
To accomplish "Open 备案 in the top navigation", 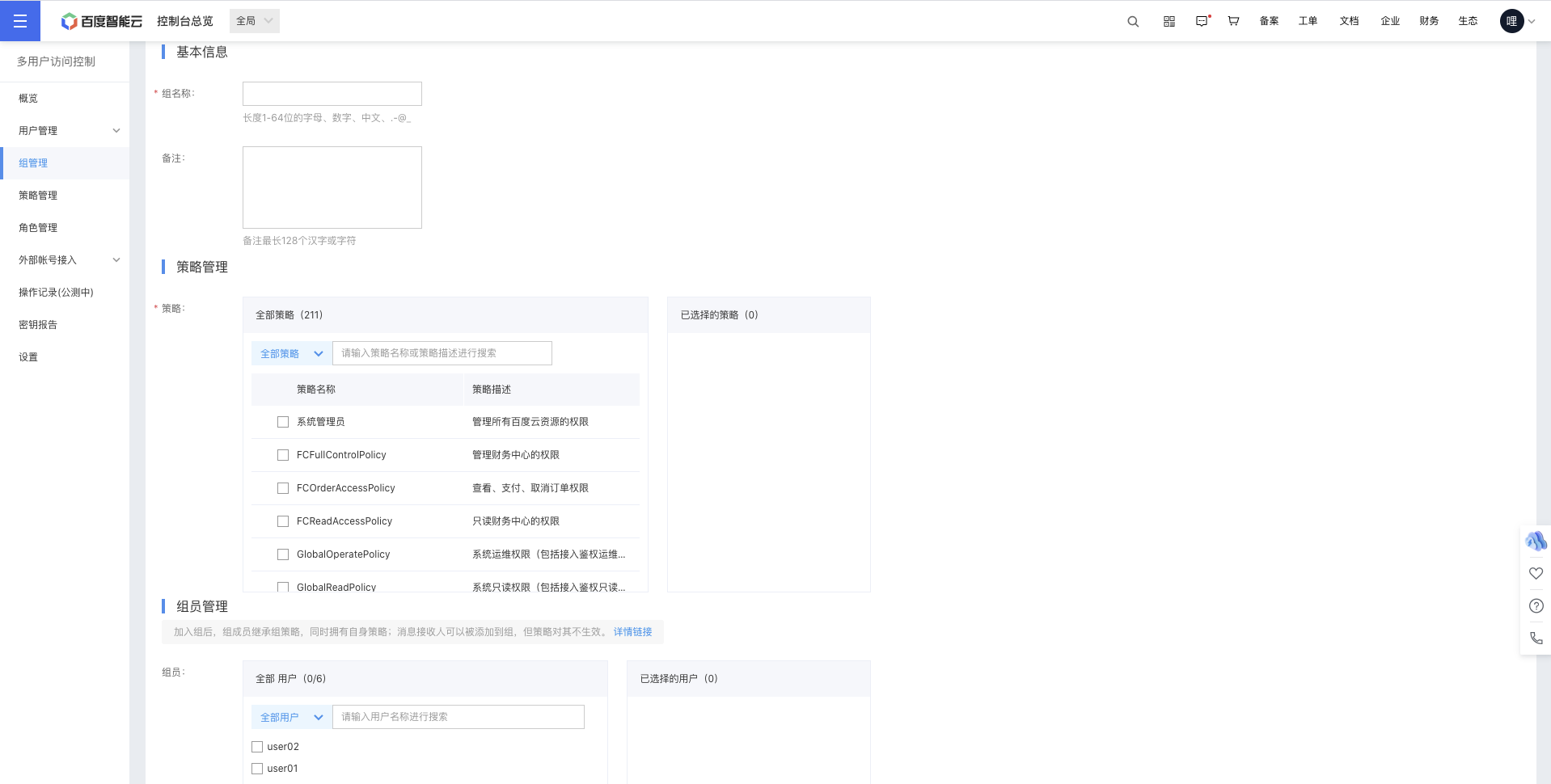I will 1269,22.
